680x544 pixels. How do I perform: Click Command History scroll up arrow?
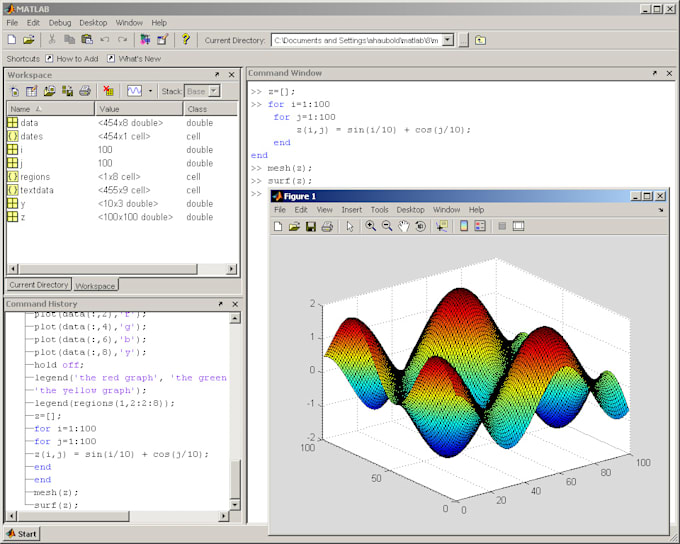(x=235, y=318)
